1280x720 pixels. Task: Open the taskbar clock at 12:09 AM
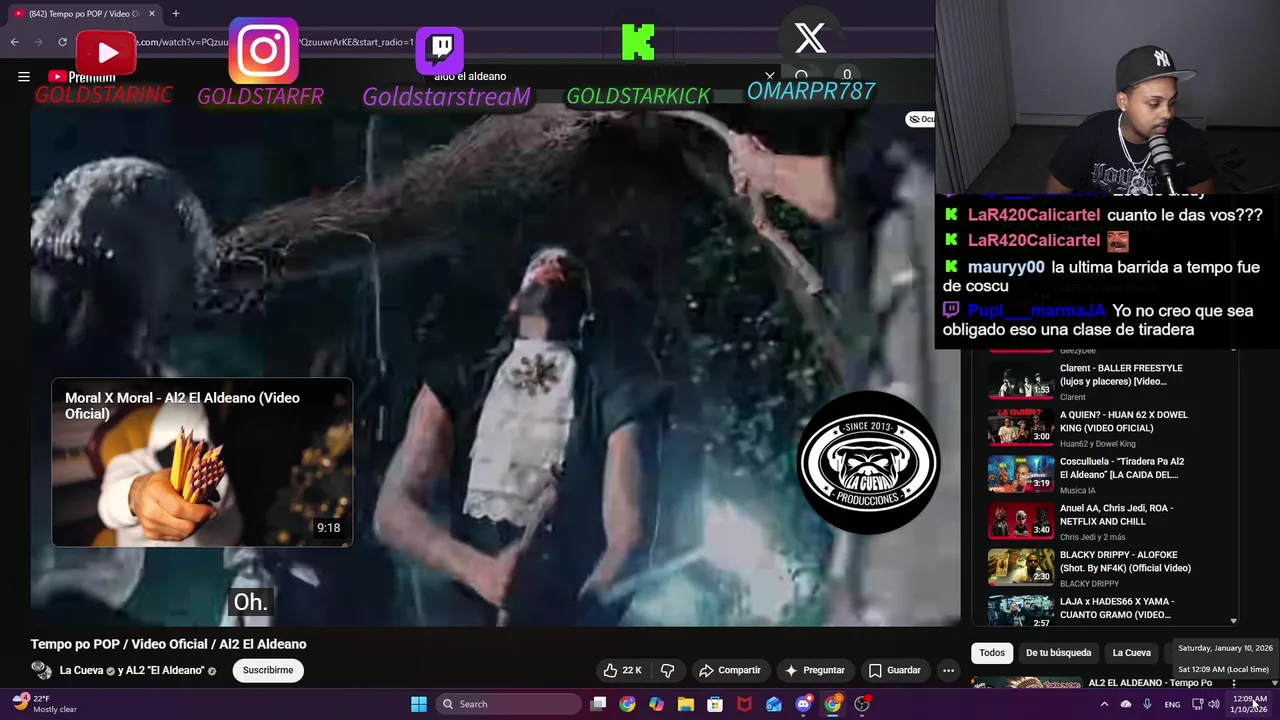pos(1249,704)
